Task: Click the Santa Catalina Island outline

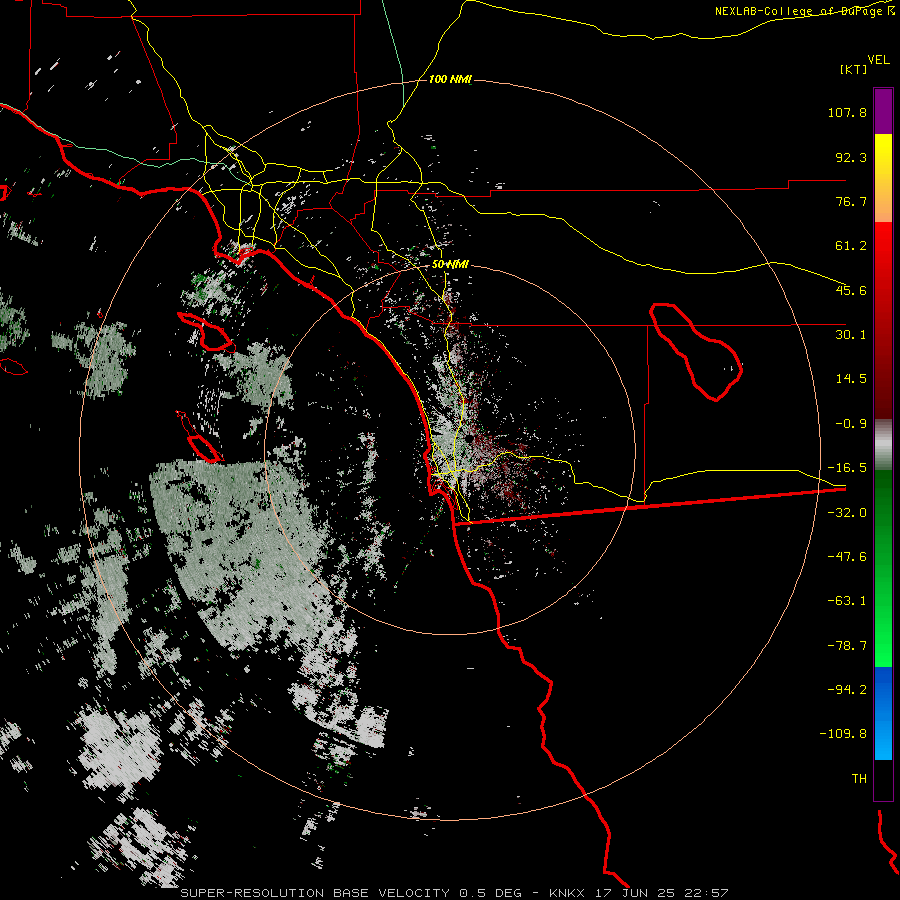Action: click(x=206, y=333)
